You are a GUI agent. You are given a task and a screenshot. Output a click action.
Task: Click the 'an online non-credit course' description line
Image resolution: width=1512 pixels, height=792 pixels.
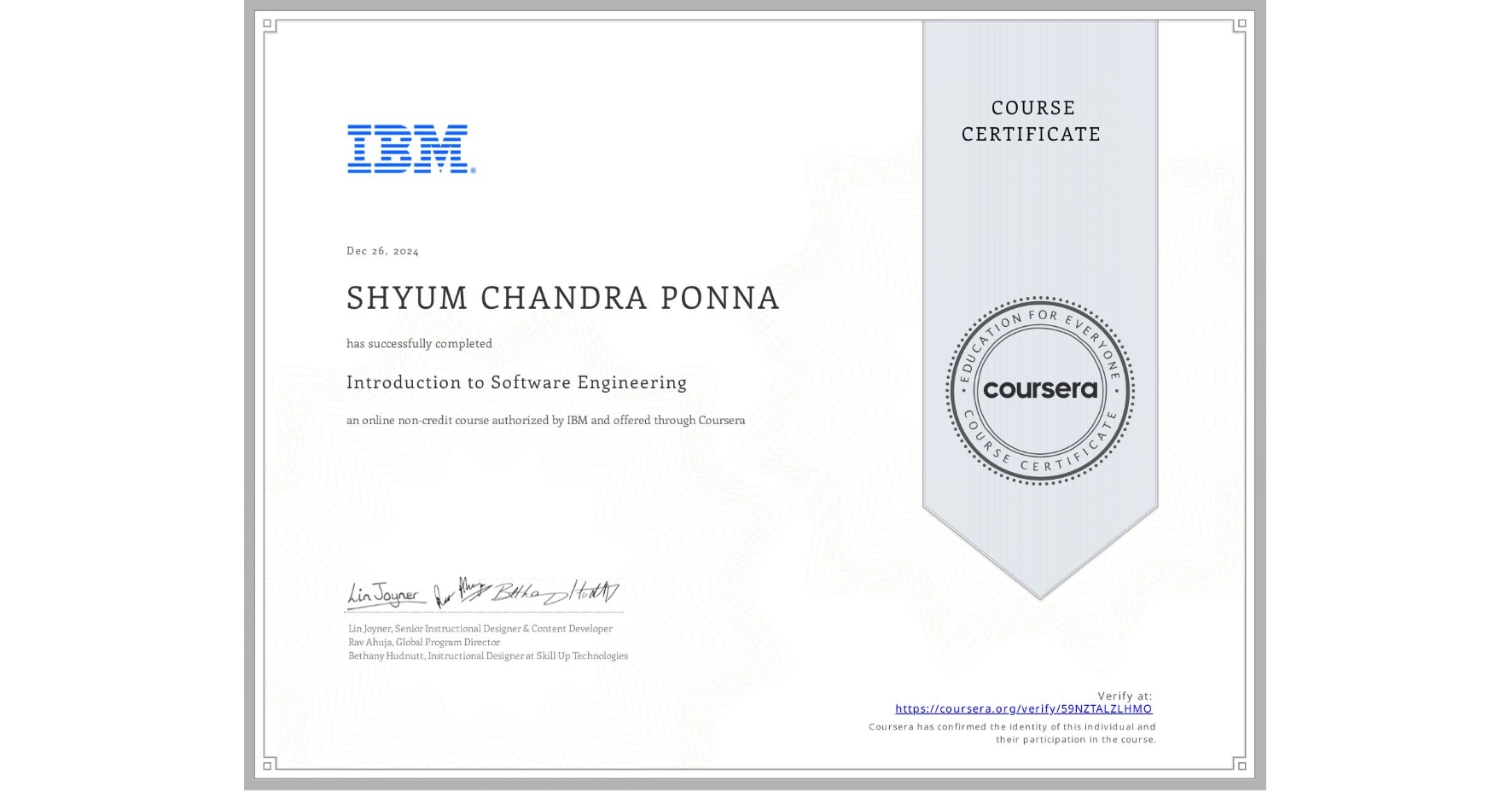tap(545, 421)
